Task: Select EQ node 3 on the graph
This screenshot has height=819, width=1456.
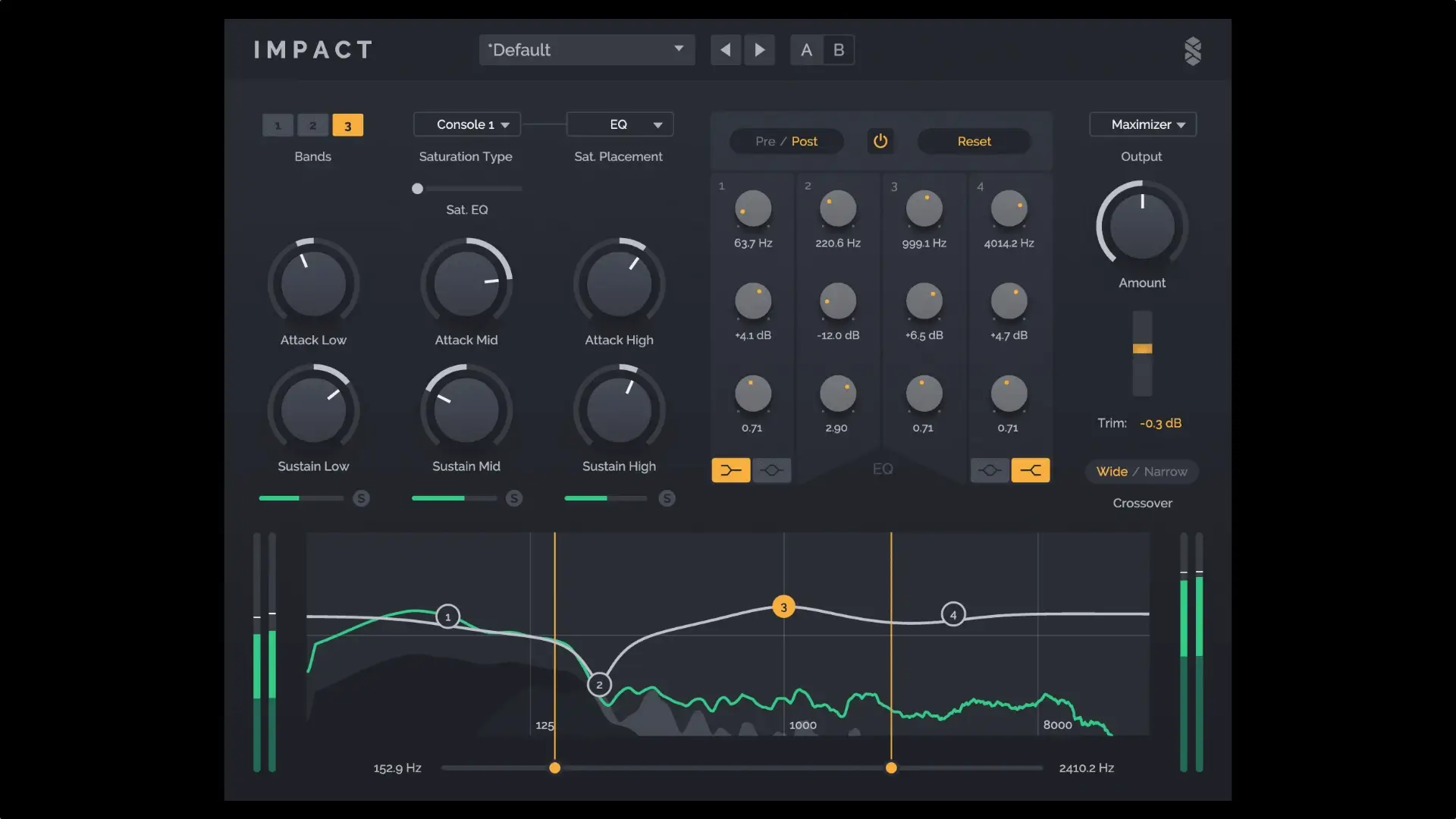Action: (x=783, y=607)
